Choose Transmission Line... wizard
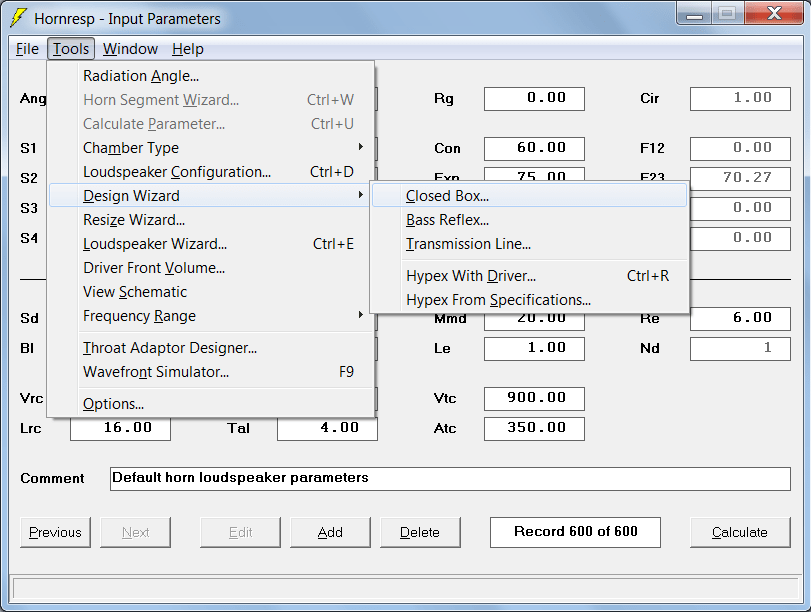Screen dimensions: 811x612 (530, 244)
